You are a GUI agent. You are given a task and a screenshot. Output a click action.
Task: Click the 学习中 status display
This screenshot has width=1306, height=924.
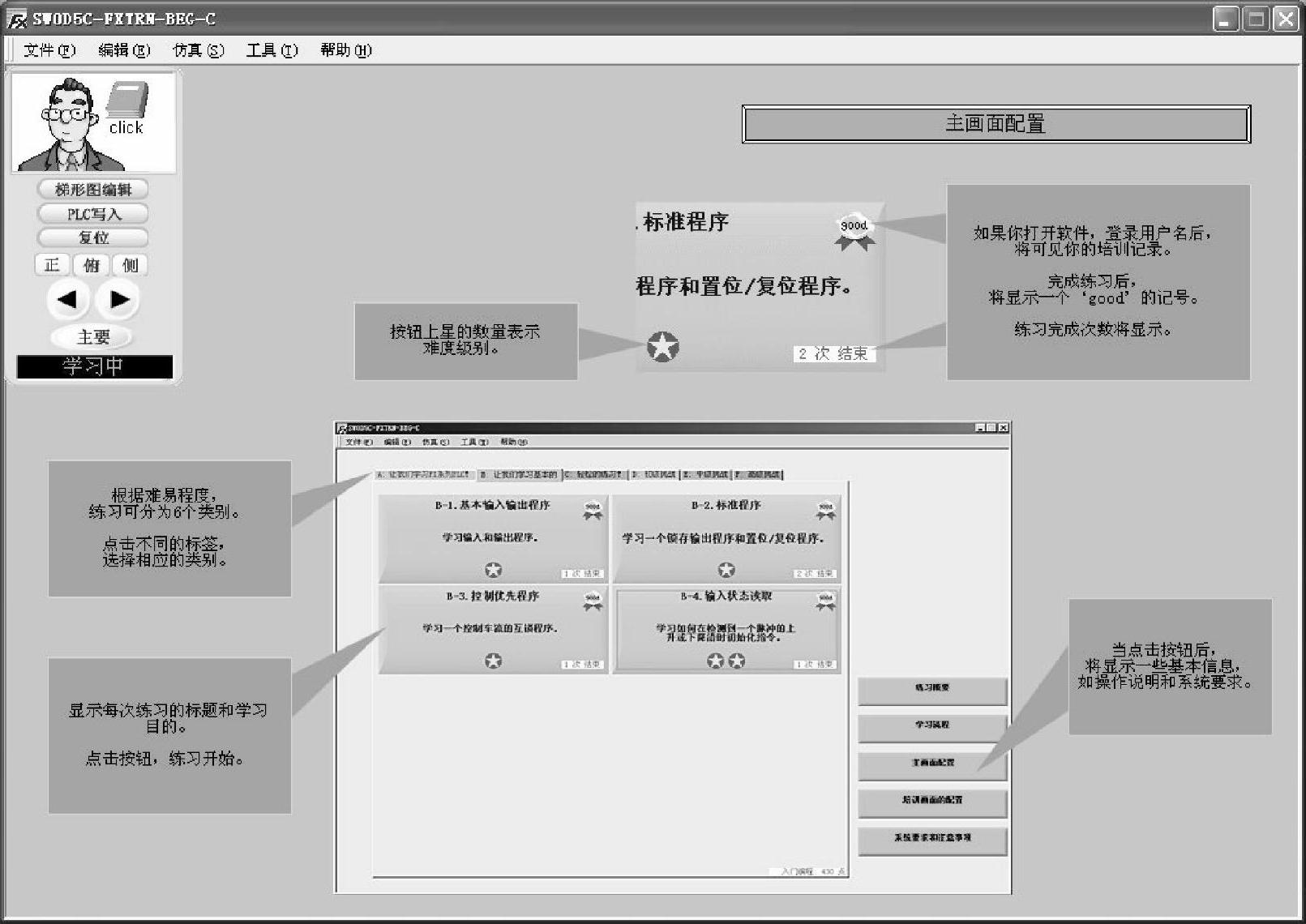[94, 366]
